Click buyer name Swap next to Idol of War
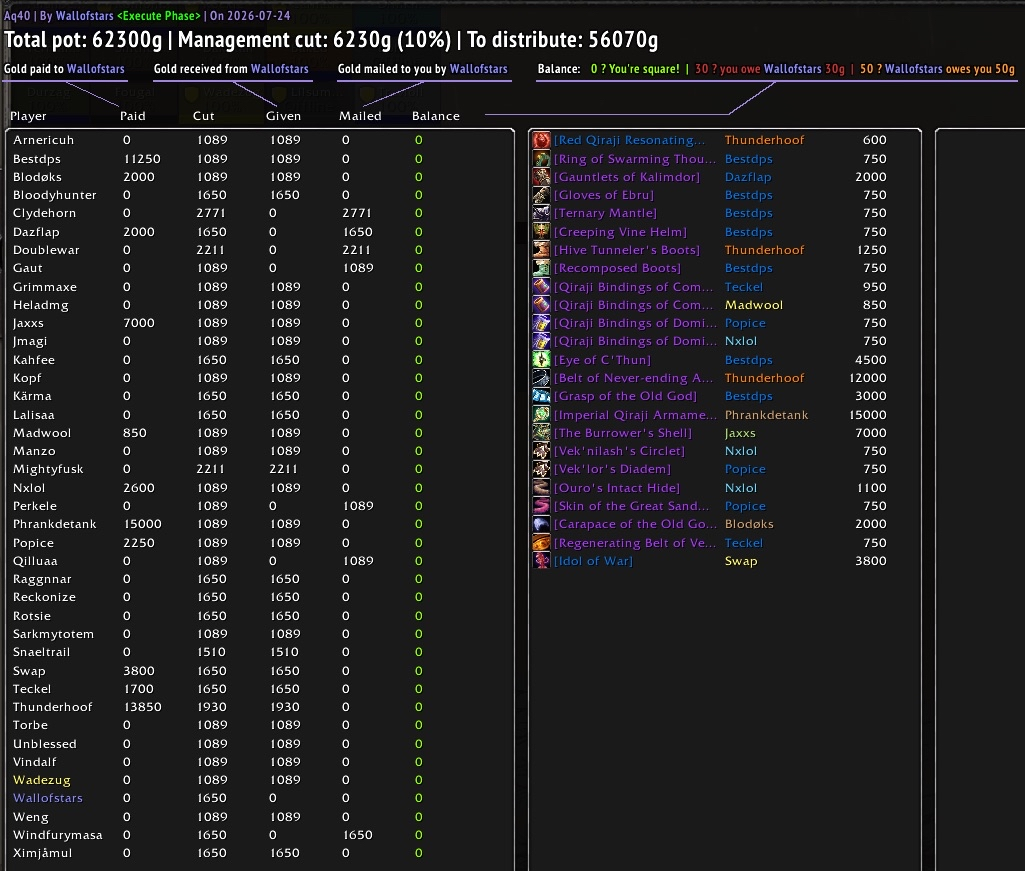This screenshot has width=1025, height=871. (741, 561)
